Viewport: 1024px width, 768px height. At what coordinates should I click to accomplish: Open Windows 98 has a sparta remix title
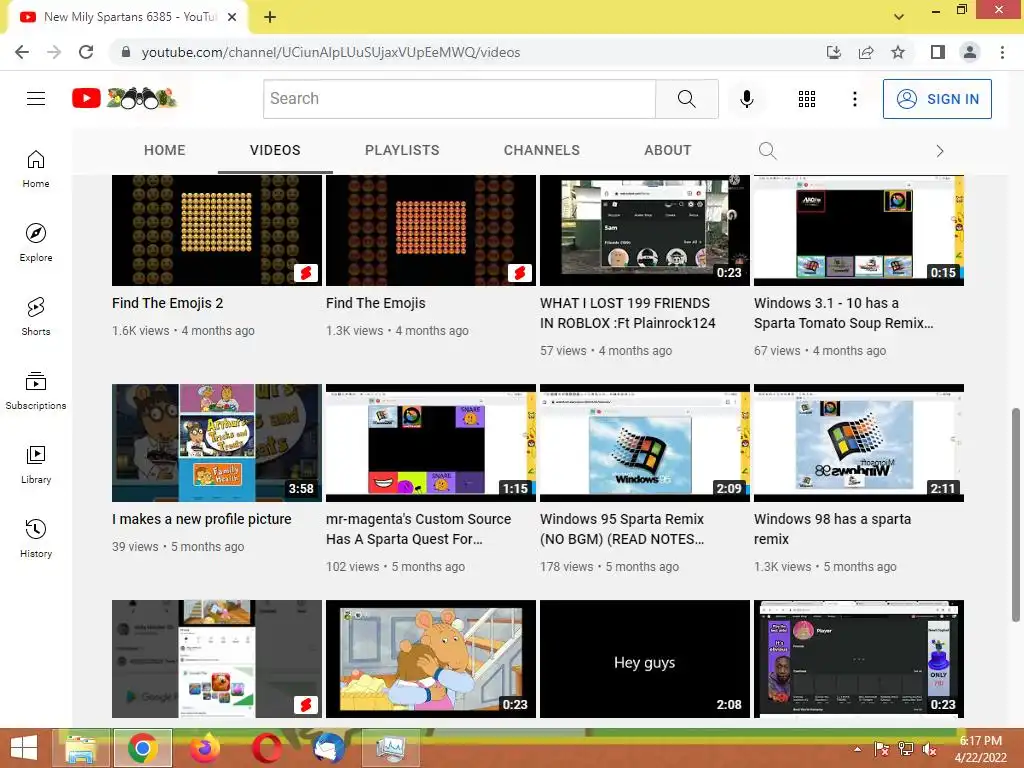tap(832, 529)
